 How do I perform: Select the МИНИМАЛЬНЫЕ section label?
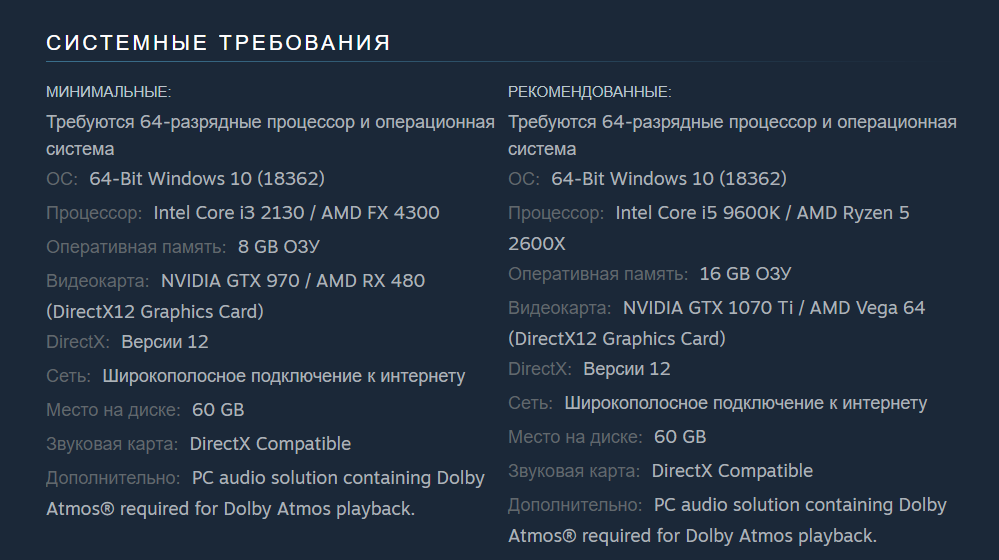click(x=108, y=92)
